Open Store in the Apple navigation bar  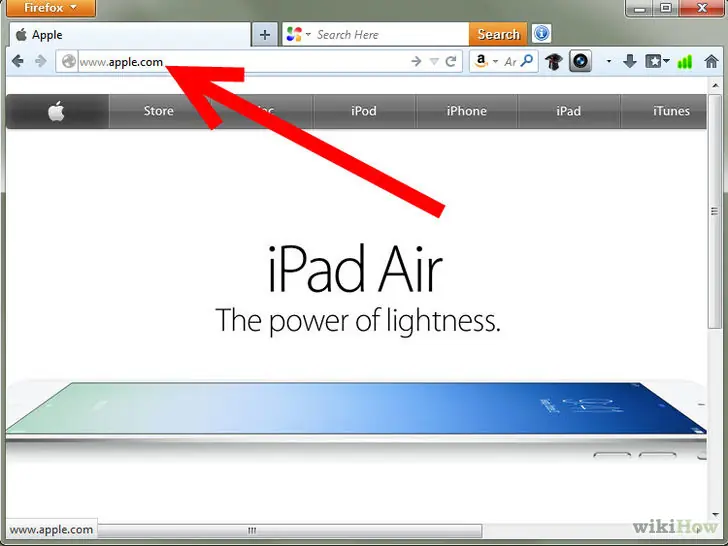[158, 111]
